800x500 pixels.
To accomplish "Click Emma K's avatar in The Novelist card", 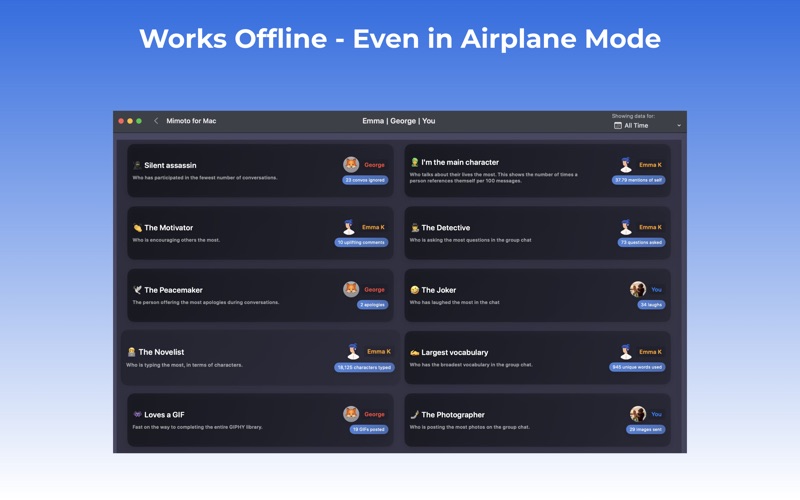I will coord(353,352).
